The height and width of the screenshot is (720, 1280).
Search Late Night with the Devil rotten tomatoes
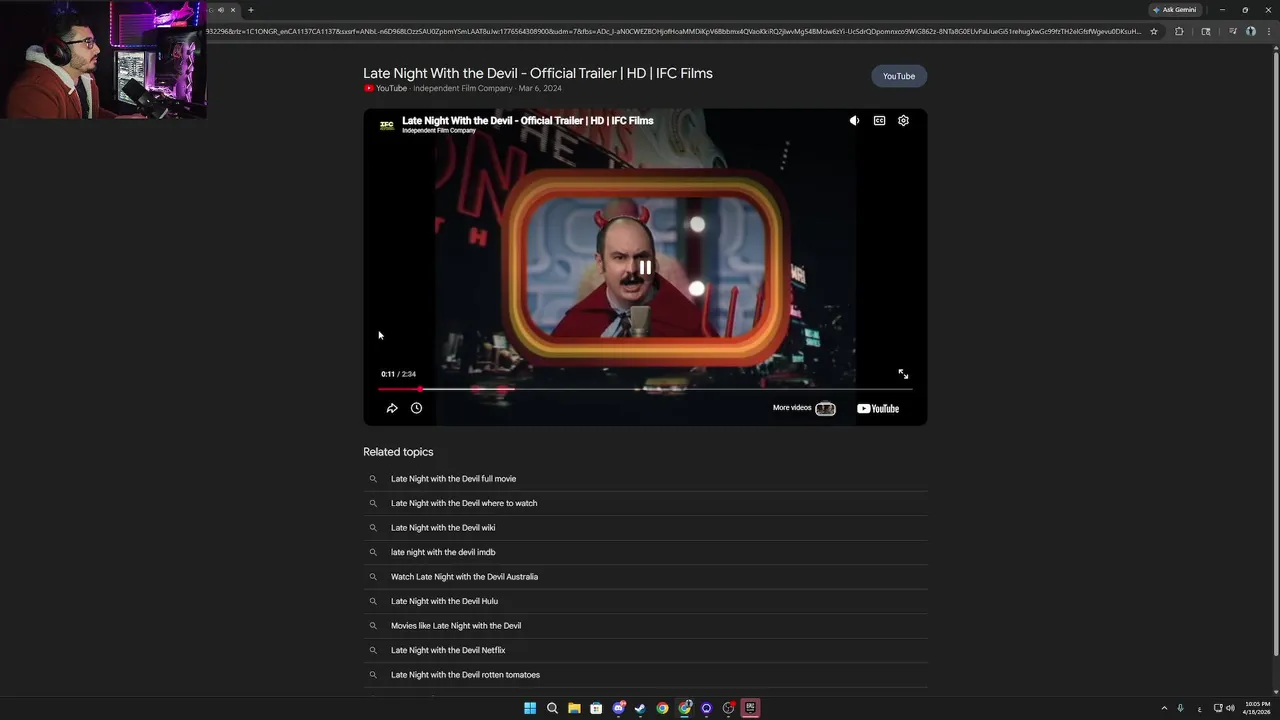[645, 675]
